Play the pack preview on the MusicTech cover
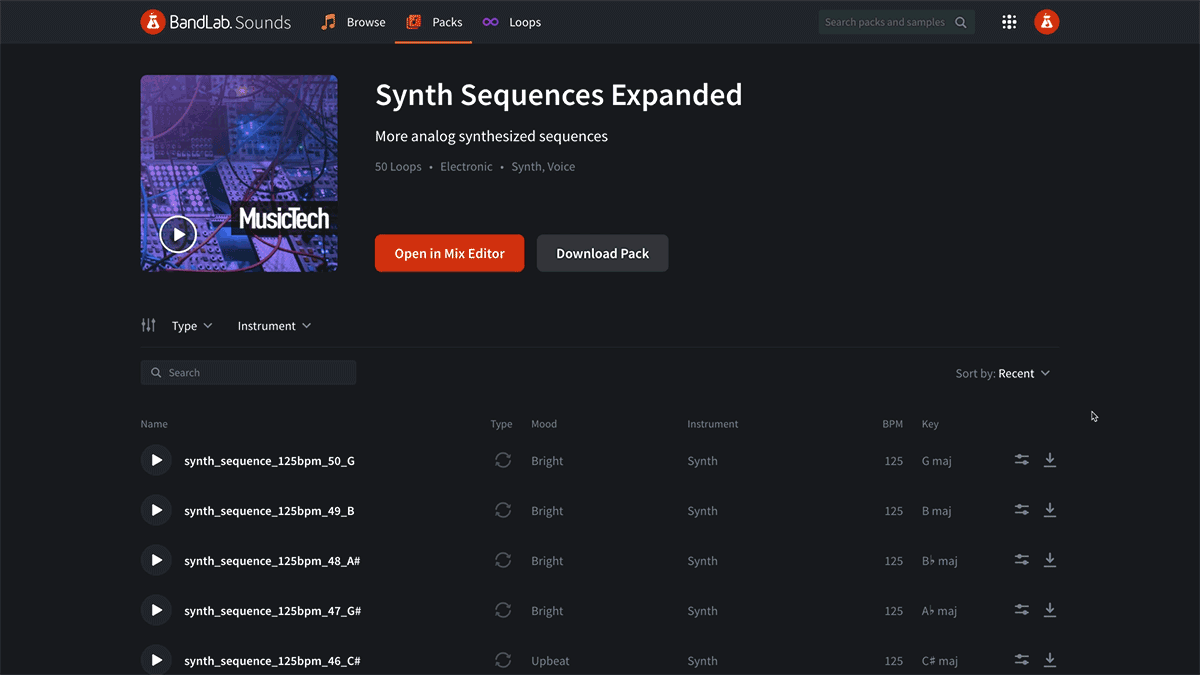The height and width of the screenshot is (675, 1200). (178, 233)
